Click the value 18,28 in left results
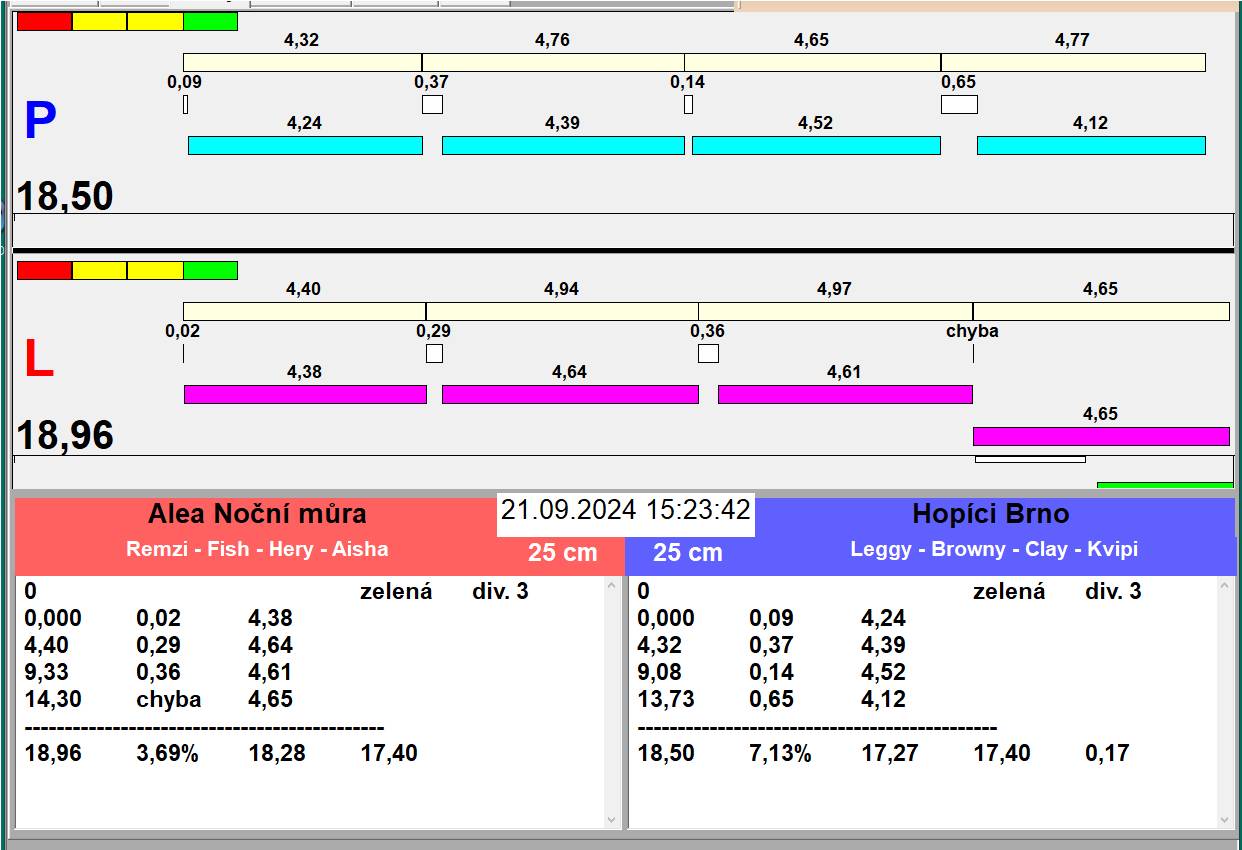Image resolution: width=1242 pixels, height=850 pixels. tap(277, 754)
